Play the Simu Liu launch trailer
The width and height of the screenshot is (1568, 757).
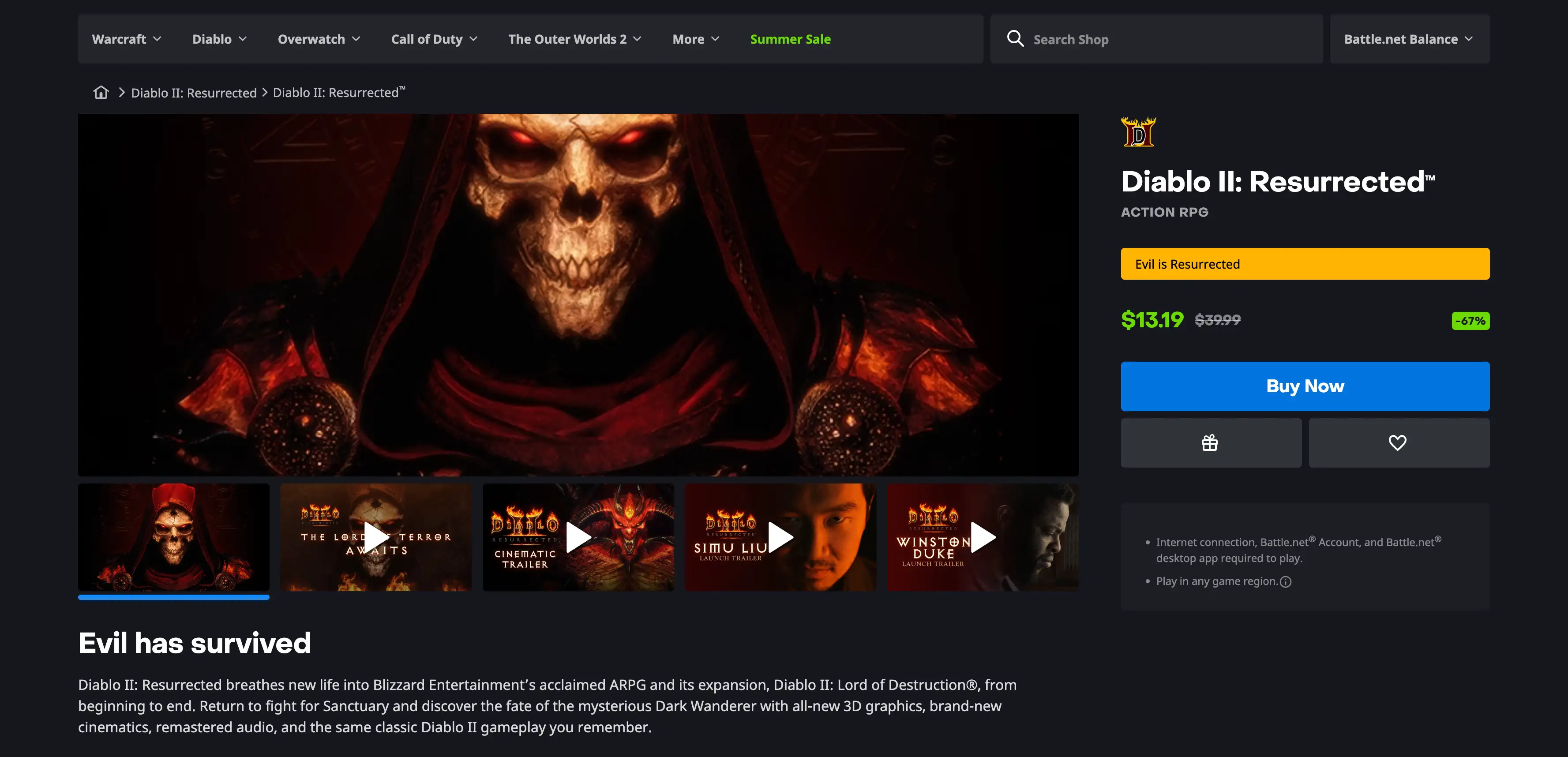(x=780, y=537)
